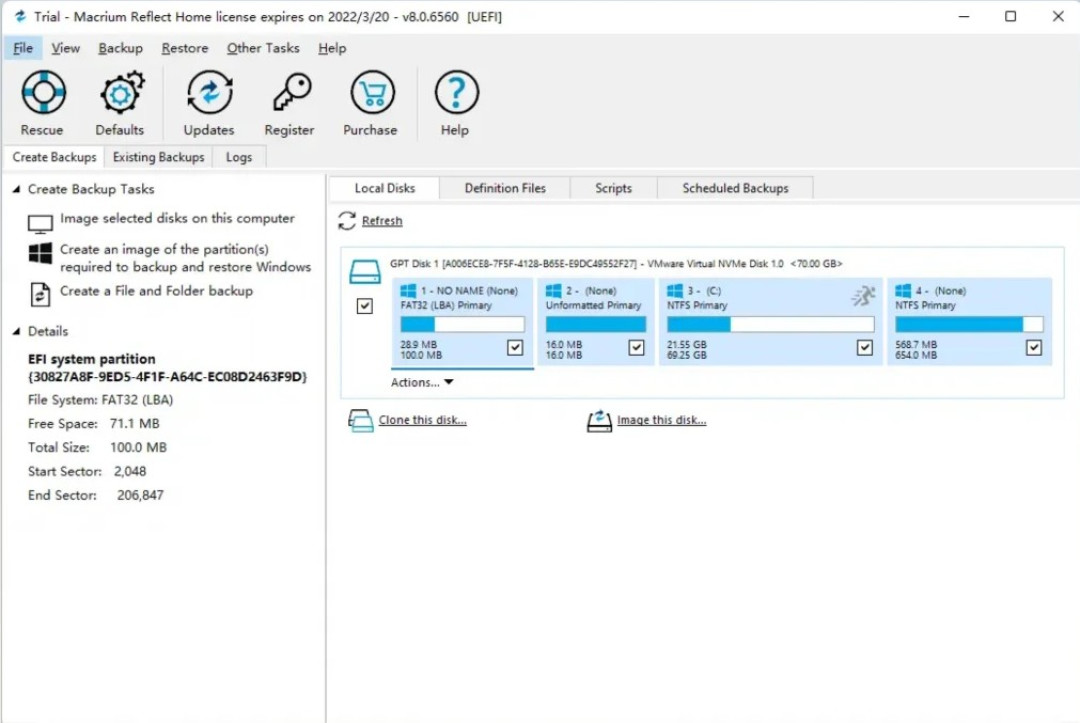Collapse the Details section
1080x723 pixels.
click(x=17, y=331)
